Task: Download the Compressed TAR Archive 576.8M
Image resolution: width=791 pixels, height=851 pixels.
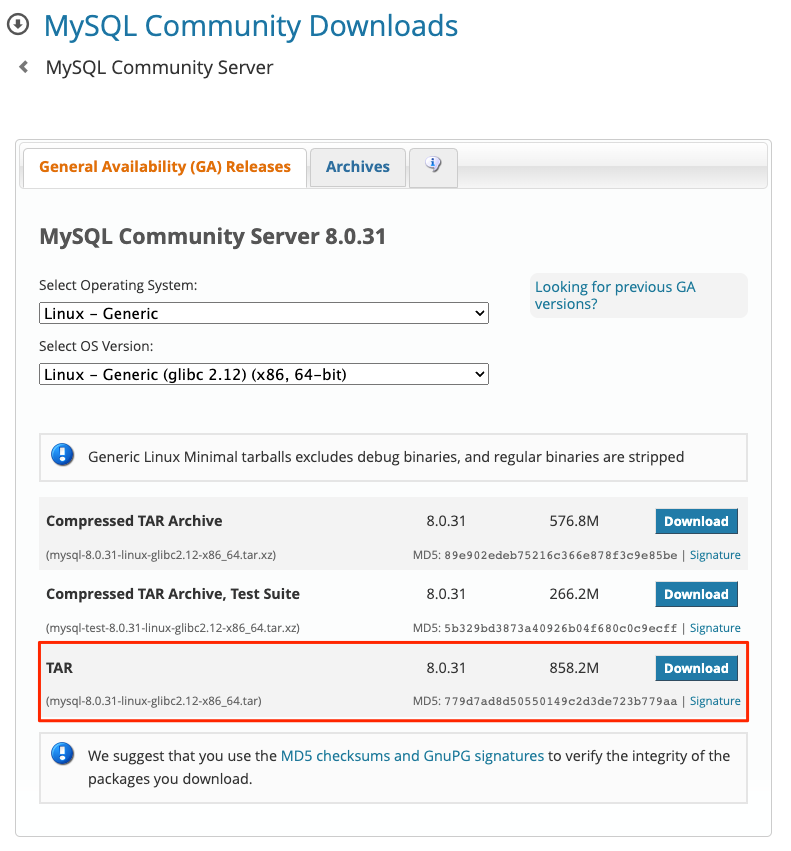Action: [x=697, y=521]
